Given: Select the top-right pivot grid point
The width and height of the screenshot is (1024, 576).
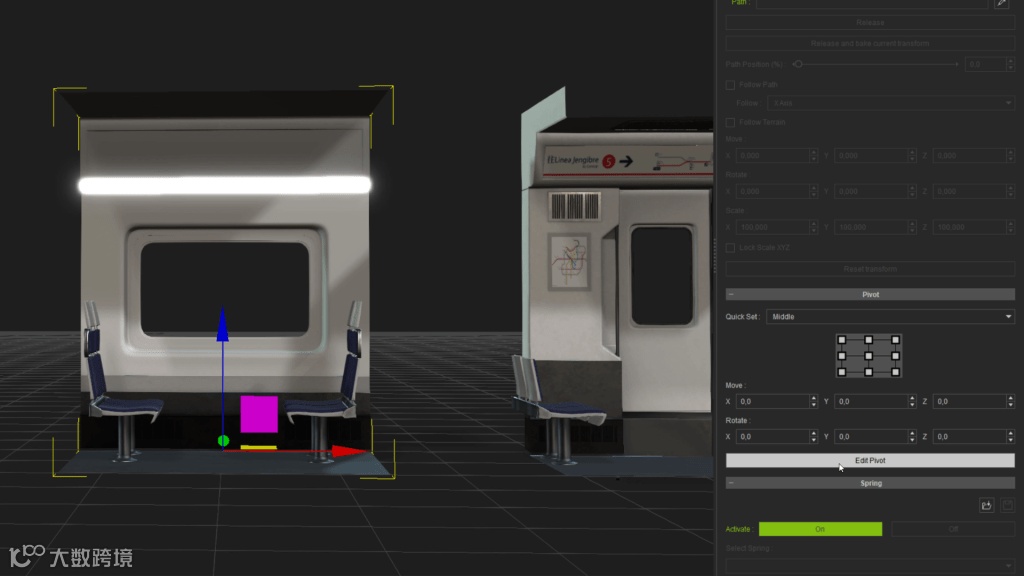Looking at the screenshot, I should (895, 340).
